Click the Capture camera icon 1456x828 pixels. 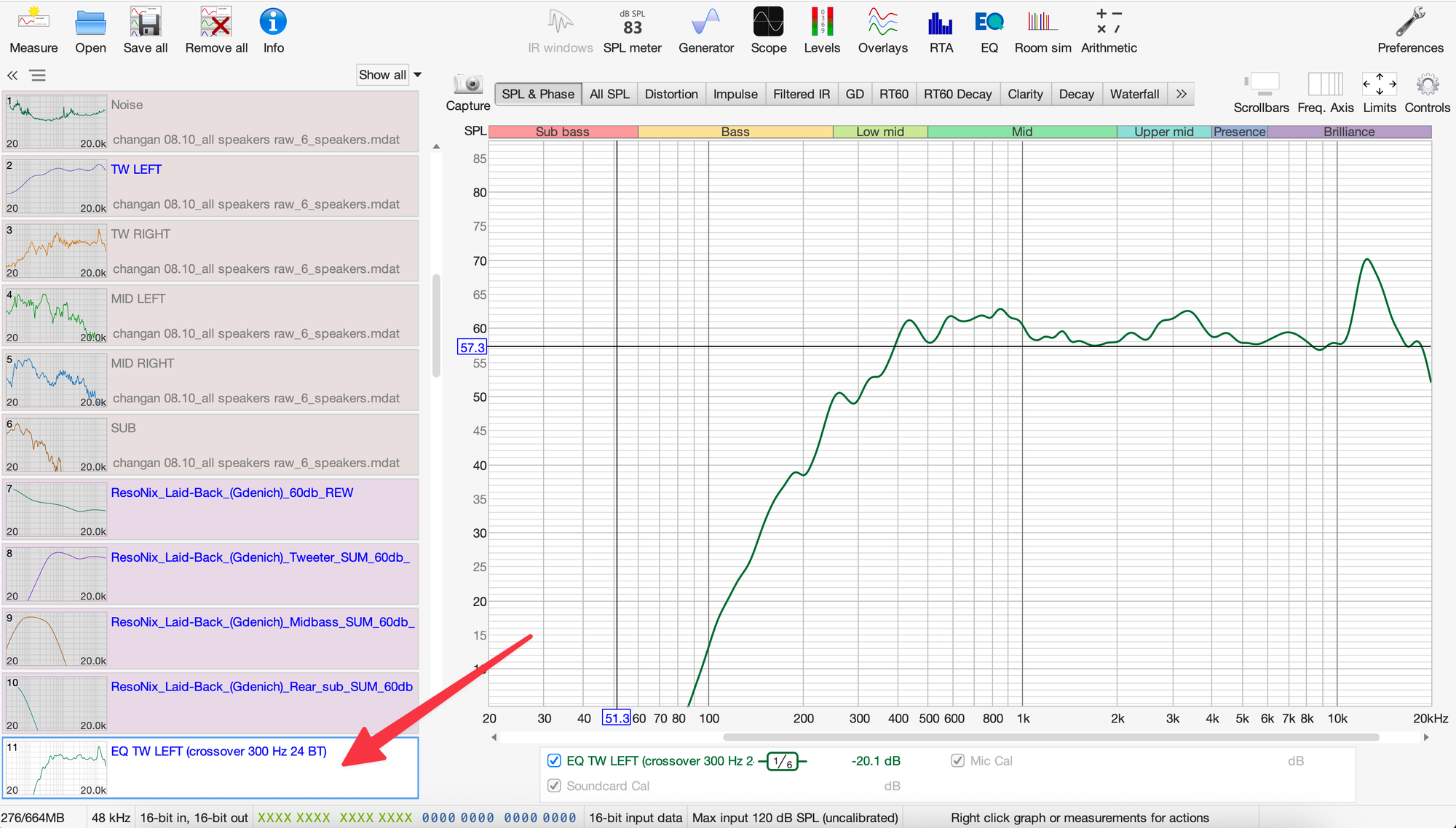pyautogui.click(x=468, y=85)
